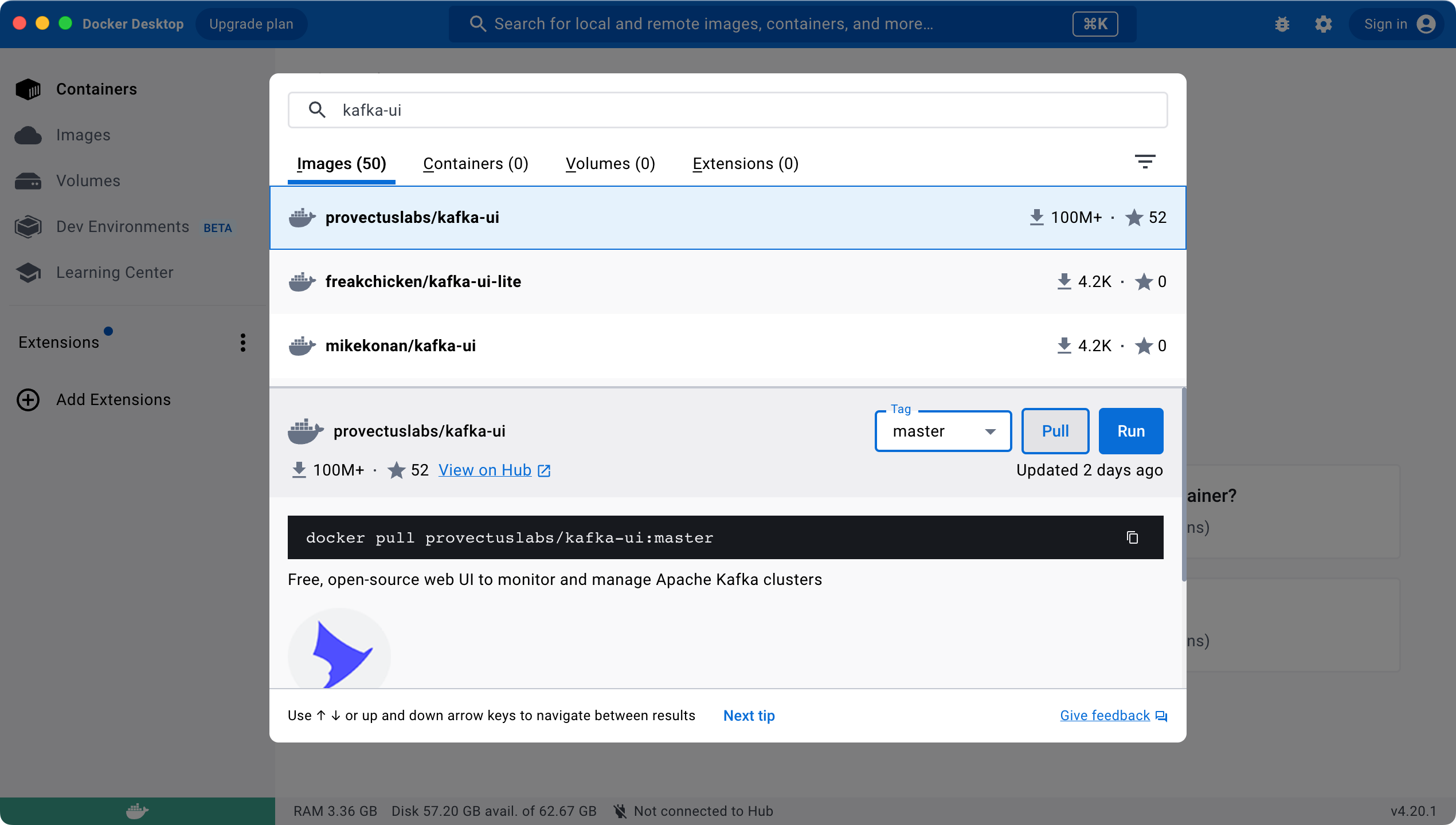Open Settings via the gear icon
Screen dimensions: 1456x825
point(1323,24)
